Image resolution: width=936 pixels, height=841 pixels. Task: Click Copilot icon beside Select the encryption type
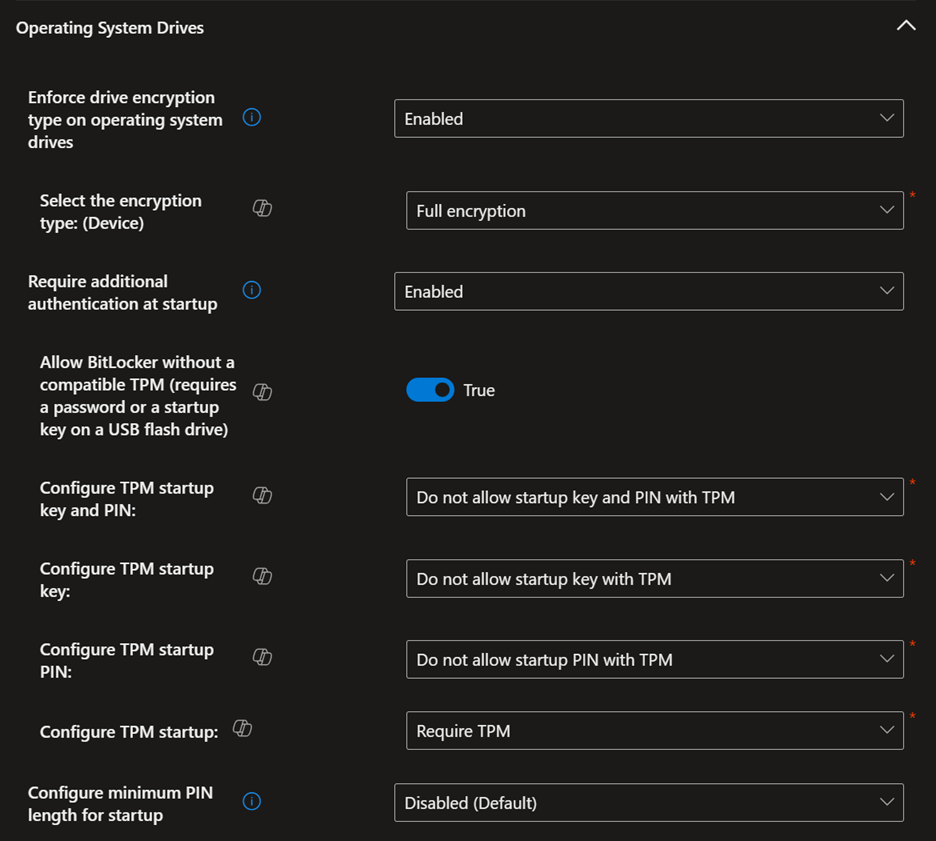pyautogui.click(x=262, y=208)
